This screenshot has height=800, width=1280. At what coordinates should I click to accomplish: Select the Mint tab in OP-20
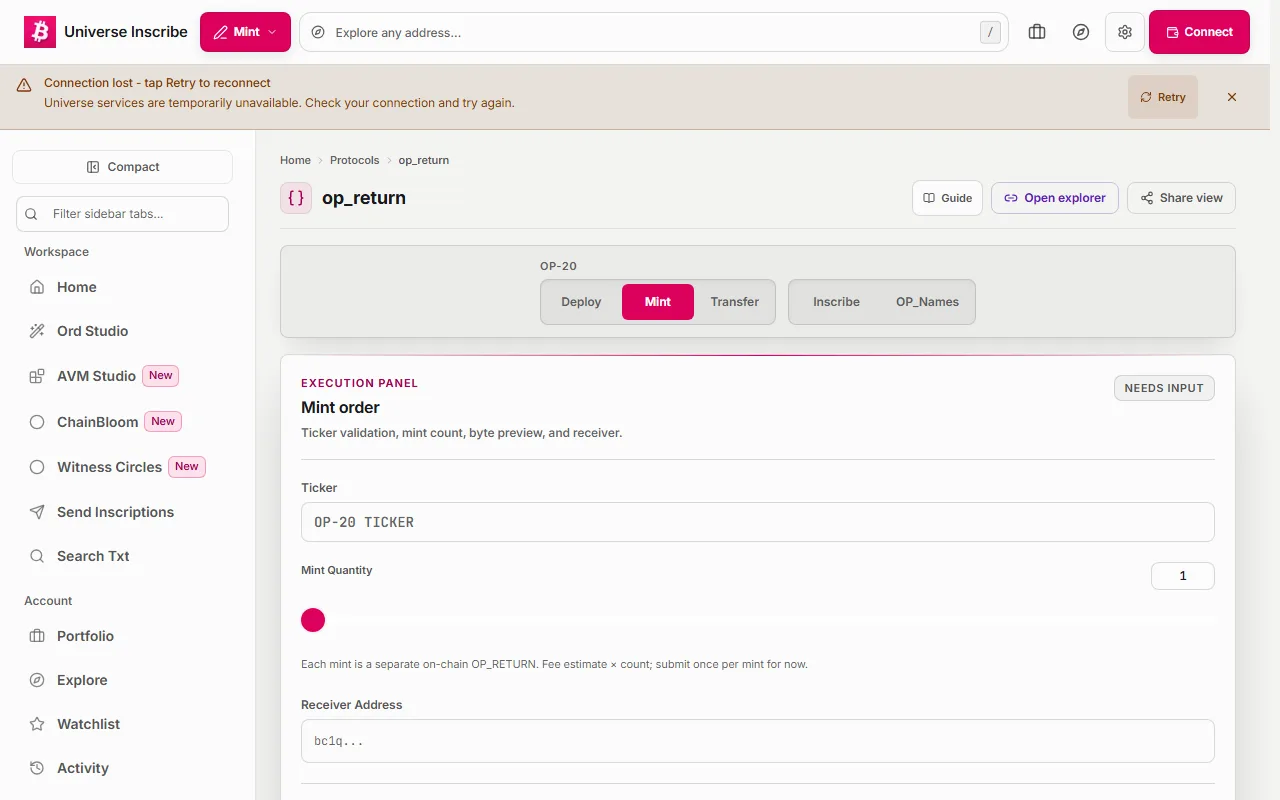pos(658,302)
